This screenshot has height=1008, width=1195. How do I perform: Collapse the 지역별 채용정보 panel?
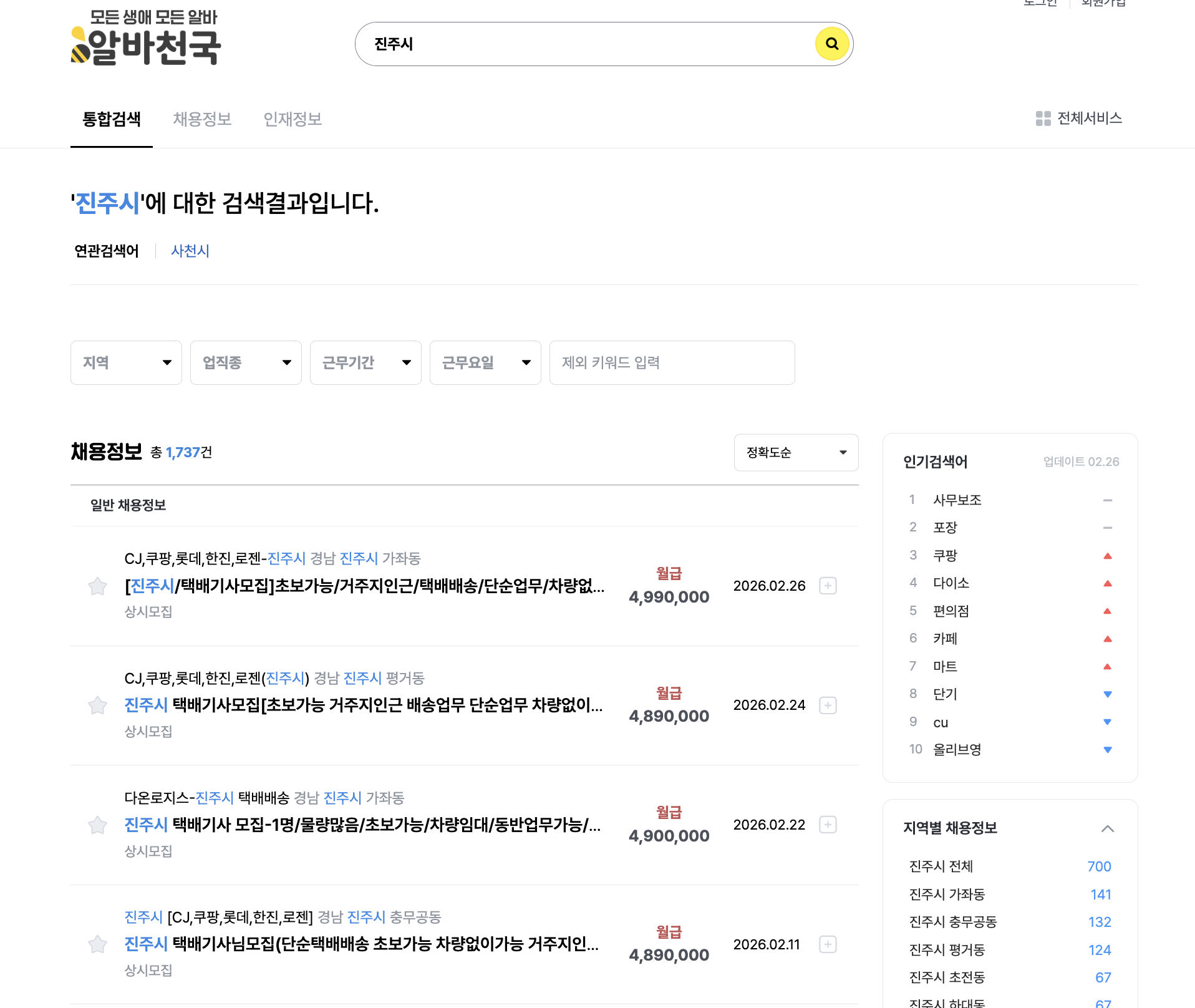coord(1107,828)
